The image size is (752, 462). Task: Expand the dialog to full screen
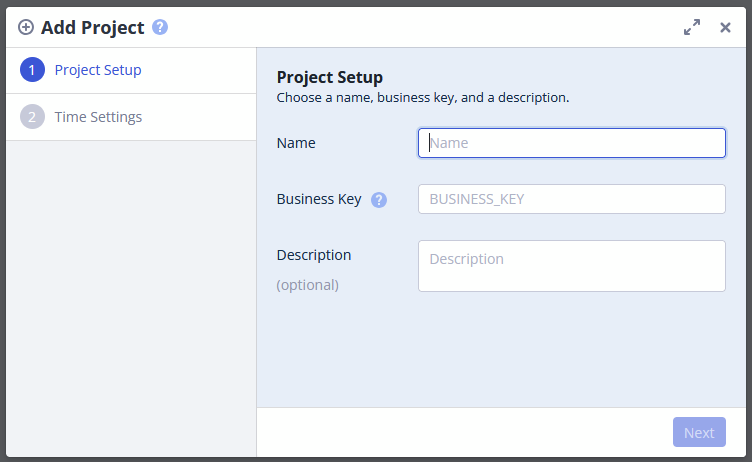click(x=692, y=27)
